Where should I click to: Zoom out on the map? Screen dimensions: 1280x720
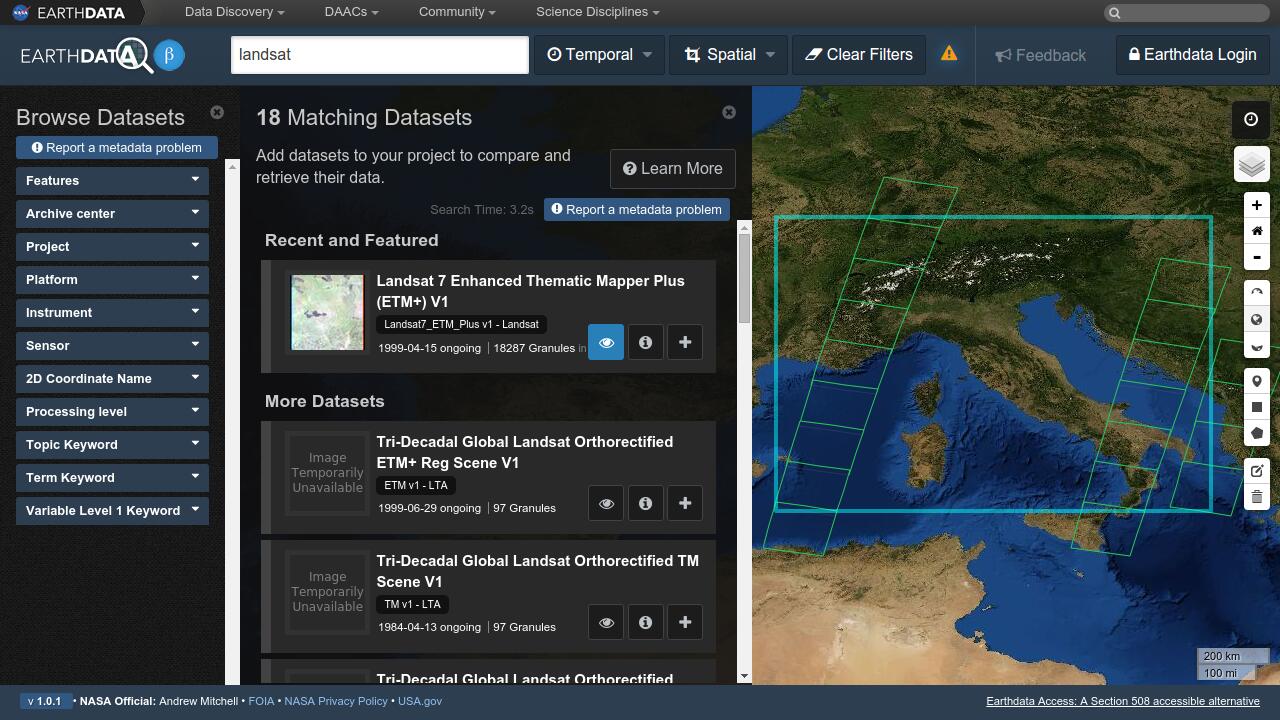click(x=1257, y=257)
